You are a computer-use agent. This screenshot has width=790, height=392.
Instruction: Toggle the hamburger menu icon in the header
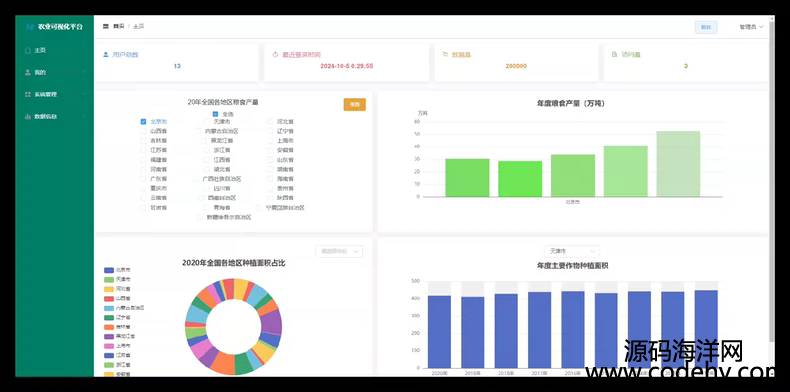tap(106, 26)
